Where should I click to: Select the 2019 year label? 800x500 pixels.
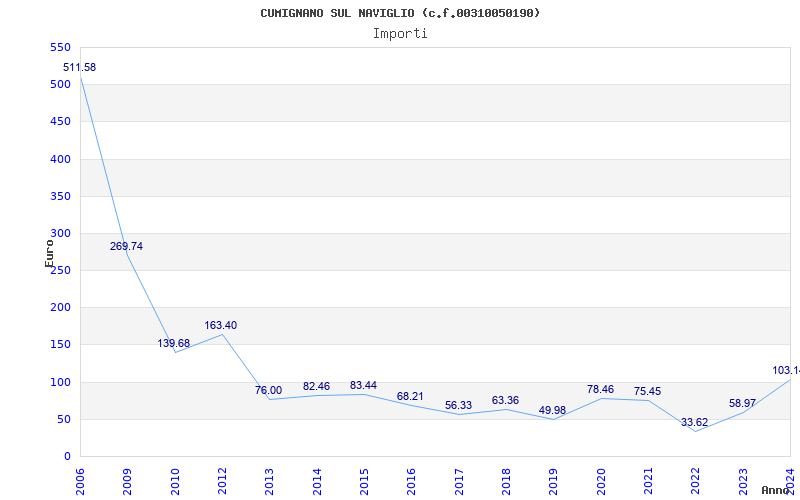(553, 482)
